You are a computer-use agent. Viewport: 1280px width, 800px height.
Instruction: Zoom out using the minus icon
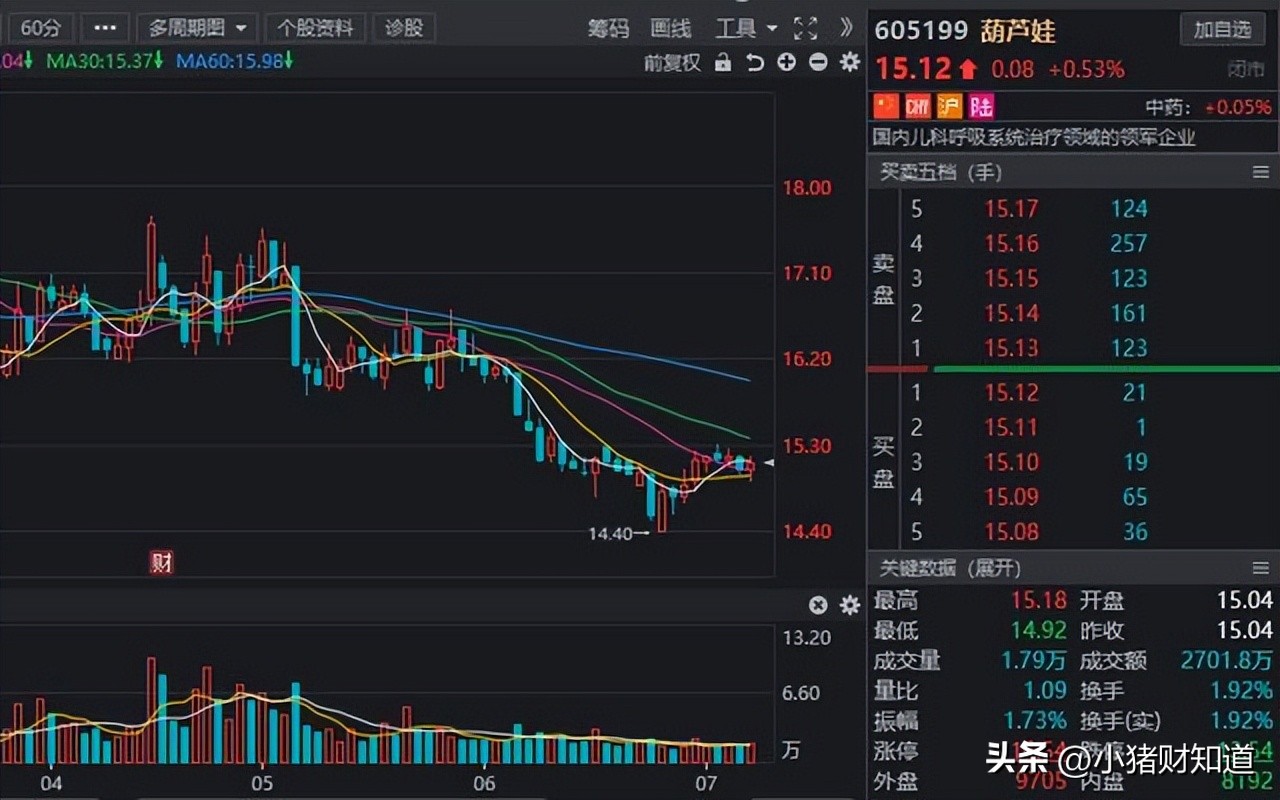point(817,62)
